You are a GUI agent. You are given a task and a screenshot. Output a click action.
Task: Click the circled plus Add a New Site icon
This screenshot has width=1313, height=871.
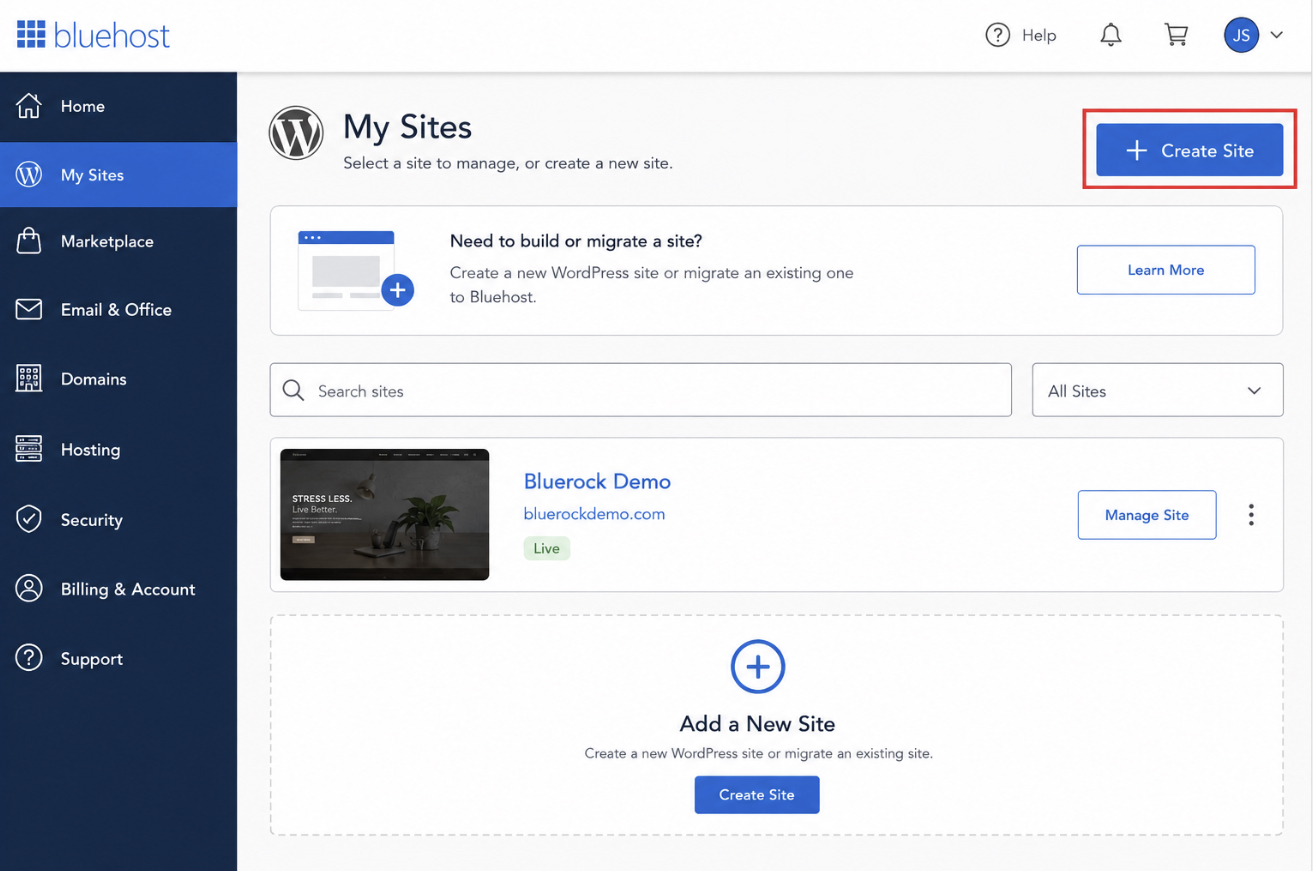(x=758, y=667)
